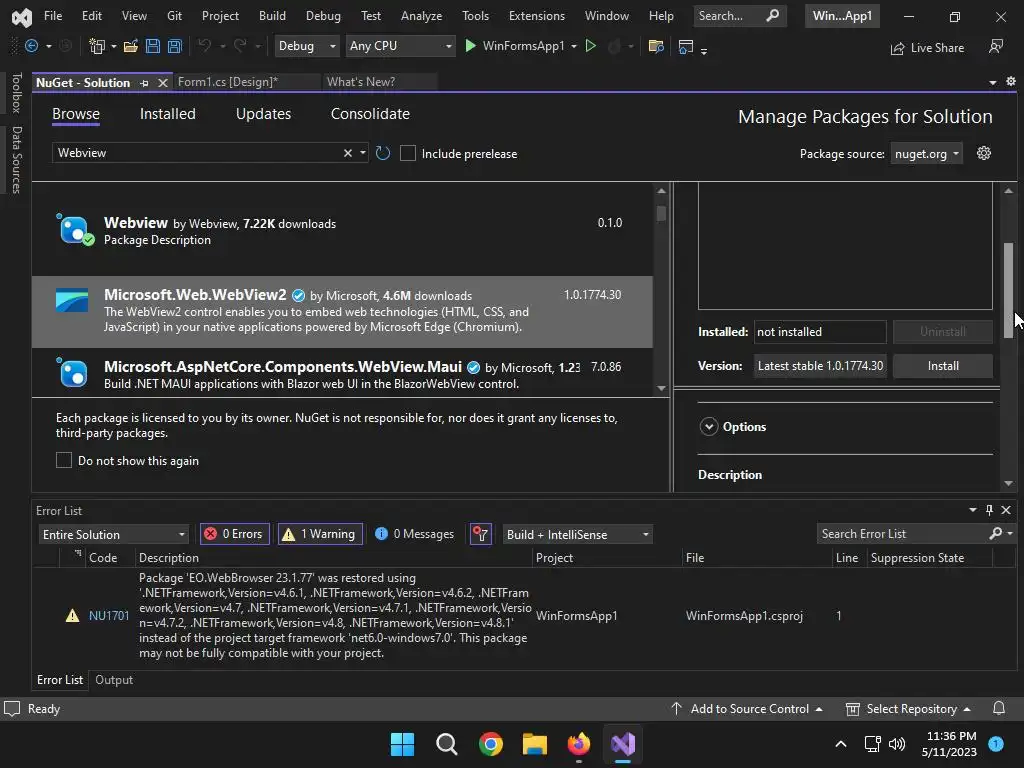1024x768 pixels.
Task: Open taskbar search magnifier
Action: click(447, 744)
